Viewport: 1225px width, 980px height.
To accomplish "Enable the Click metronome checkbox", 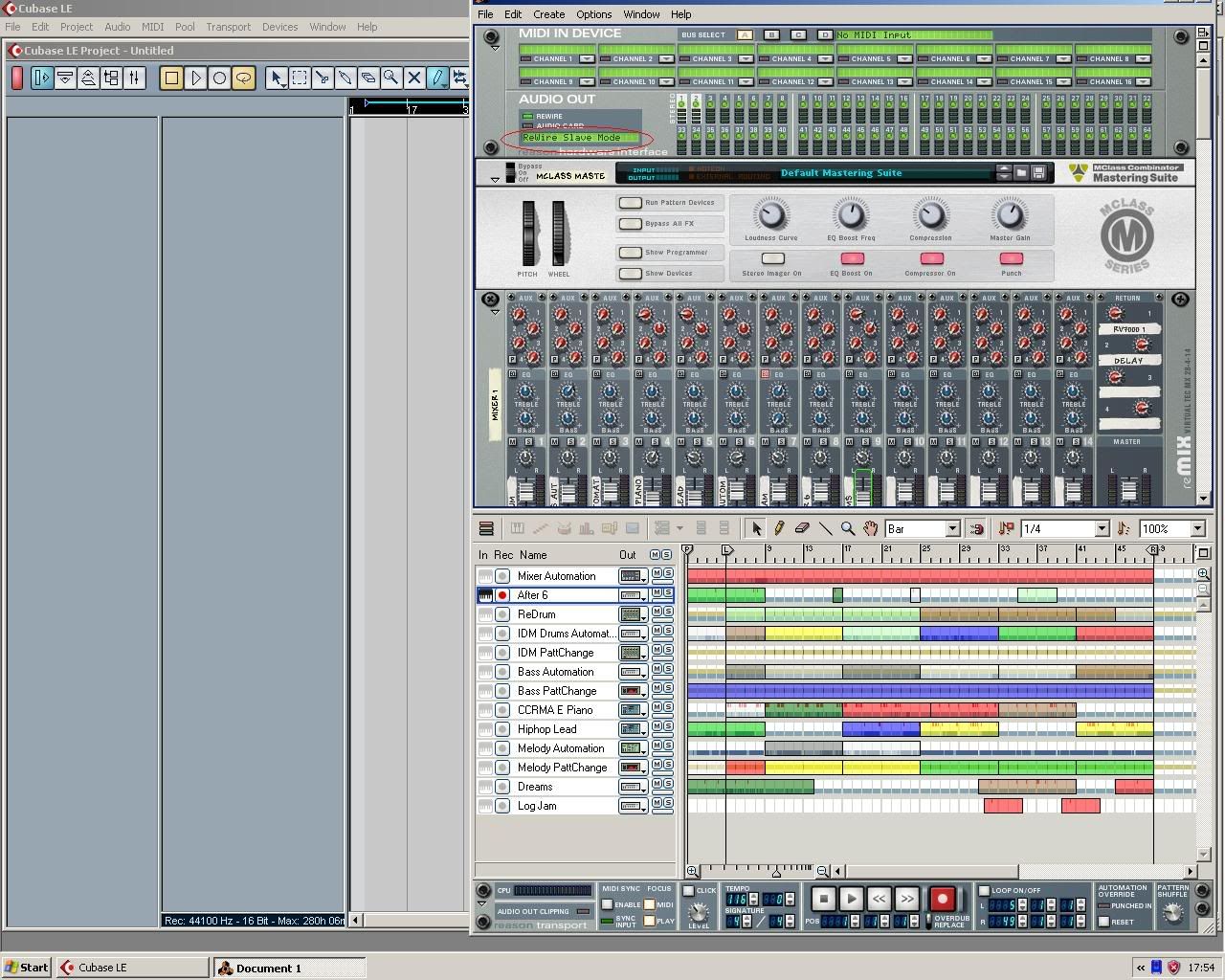I will [x=689, y=890].
